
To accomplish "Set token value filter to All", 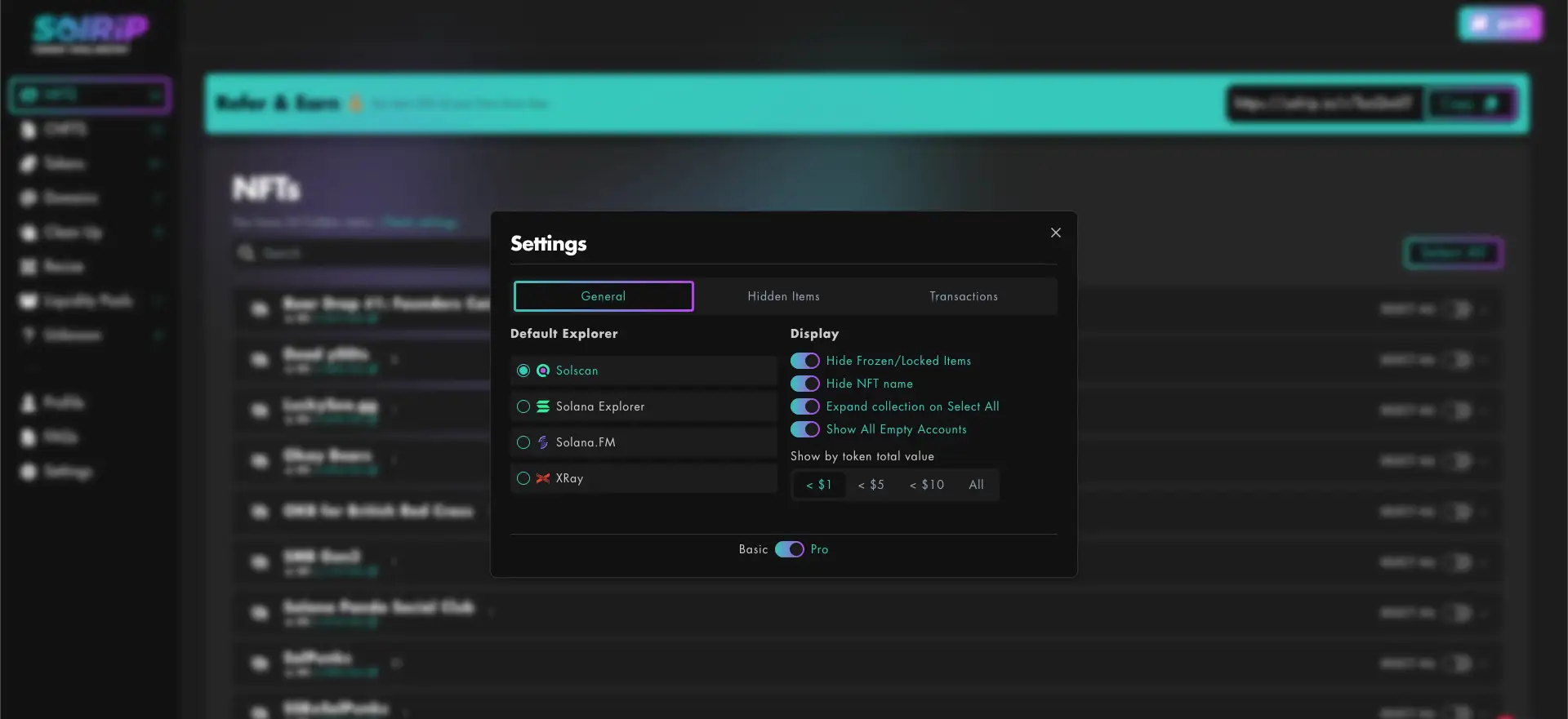I will (x=976, y=485).
